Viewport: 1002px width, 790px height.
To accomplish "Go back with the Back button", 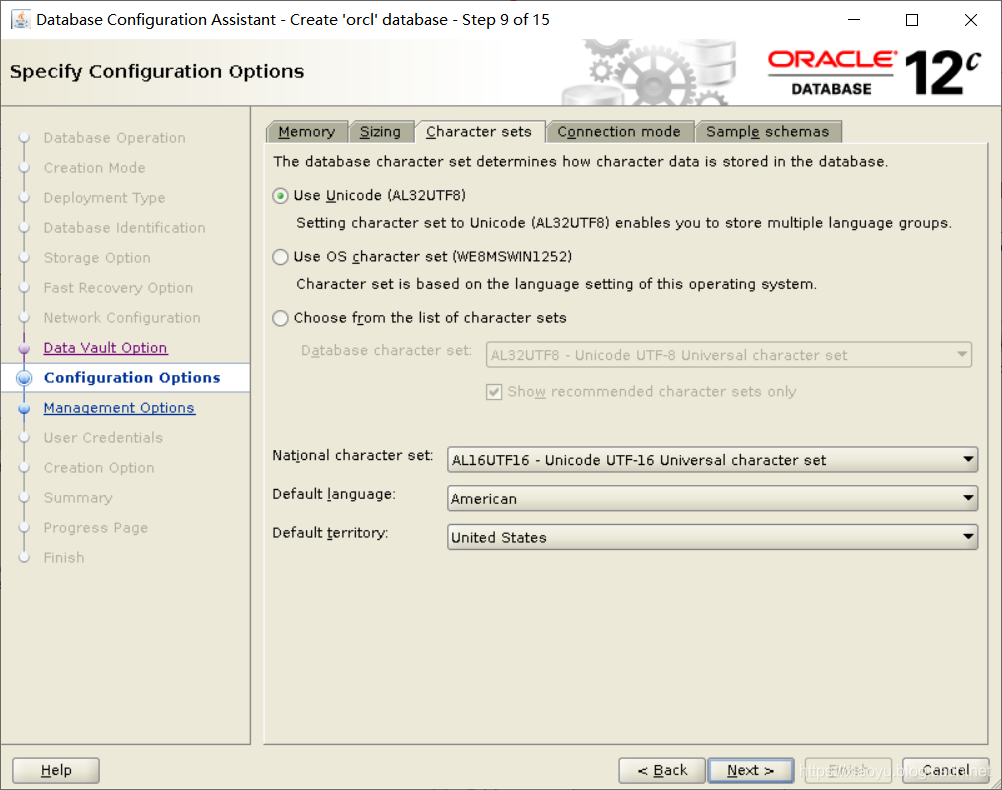I will point(662,770).
